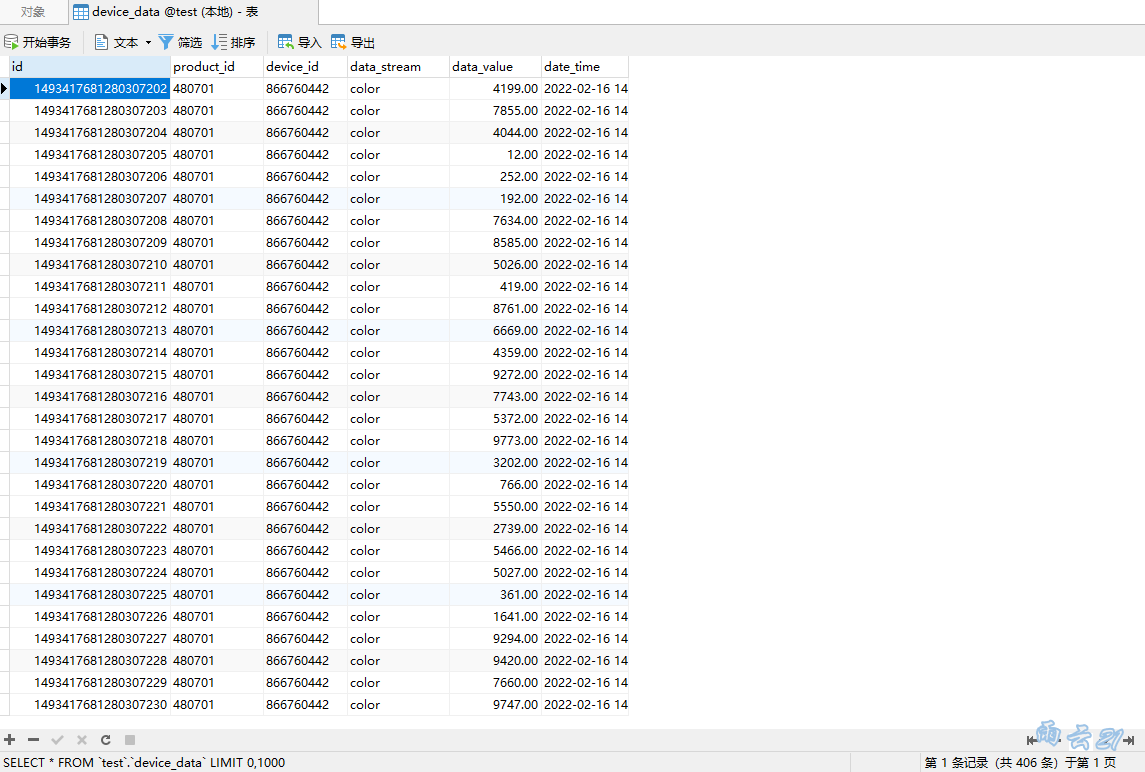The width and height of the screenshot is (1145, 772).
Task: Select cell id 1493417681280307202
Action: [x=90, y=88]
